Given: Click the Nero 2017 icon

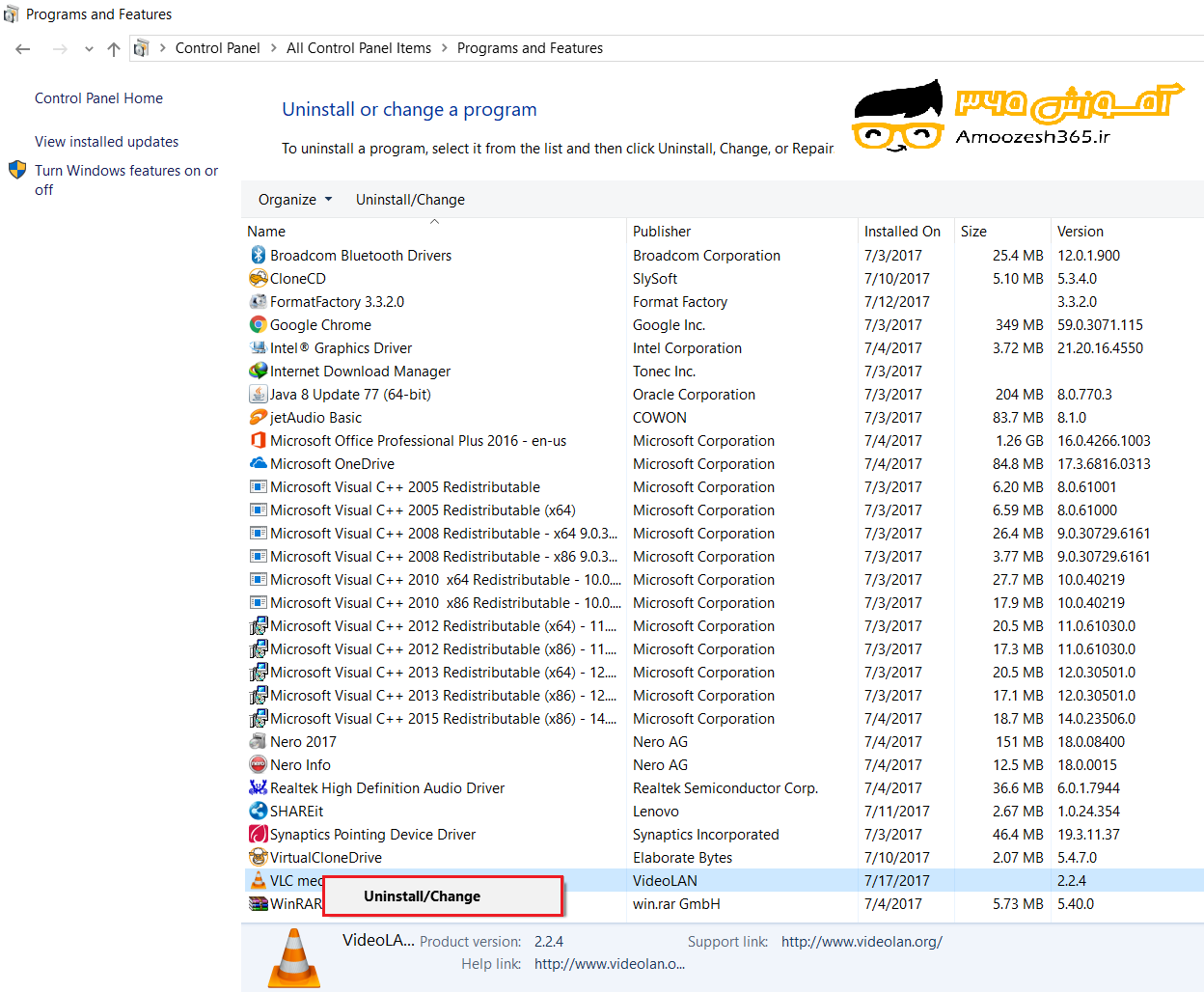Looking at the screenshot, I should click(x=258, y=741).
